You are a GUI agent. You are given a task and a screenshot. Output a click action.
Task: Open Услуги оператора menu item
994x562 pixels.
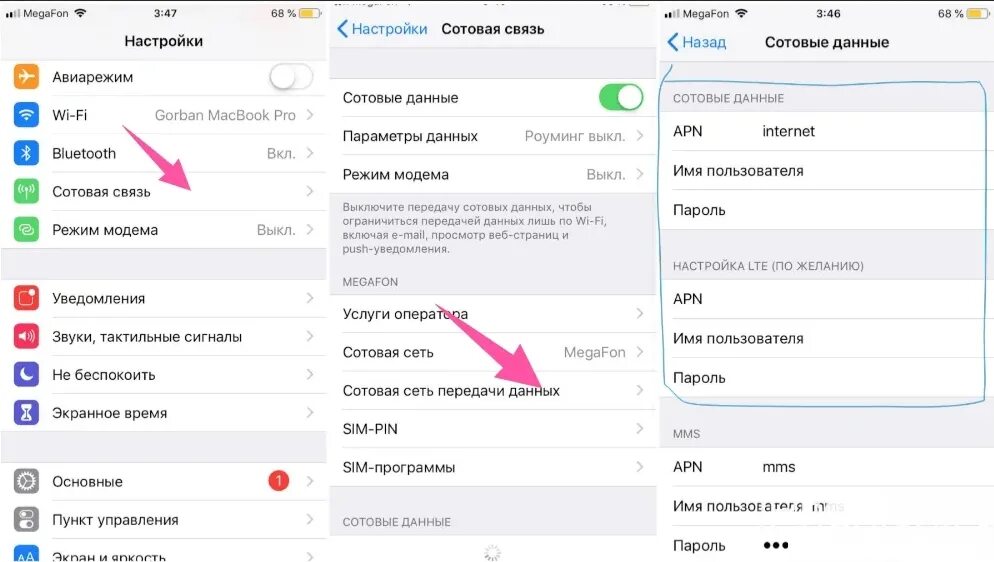(x=493, y=314)
